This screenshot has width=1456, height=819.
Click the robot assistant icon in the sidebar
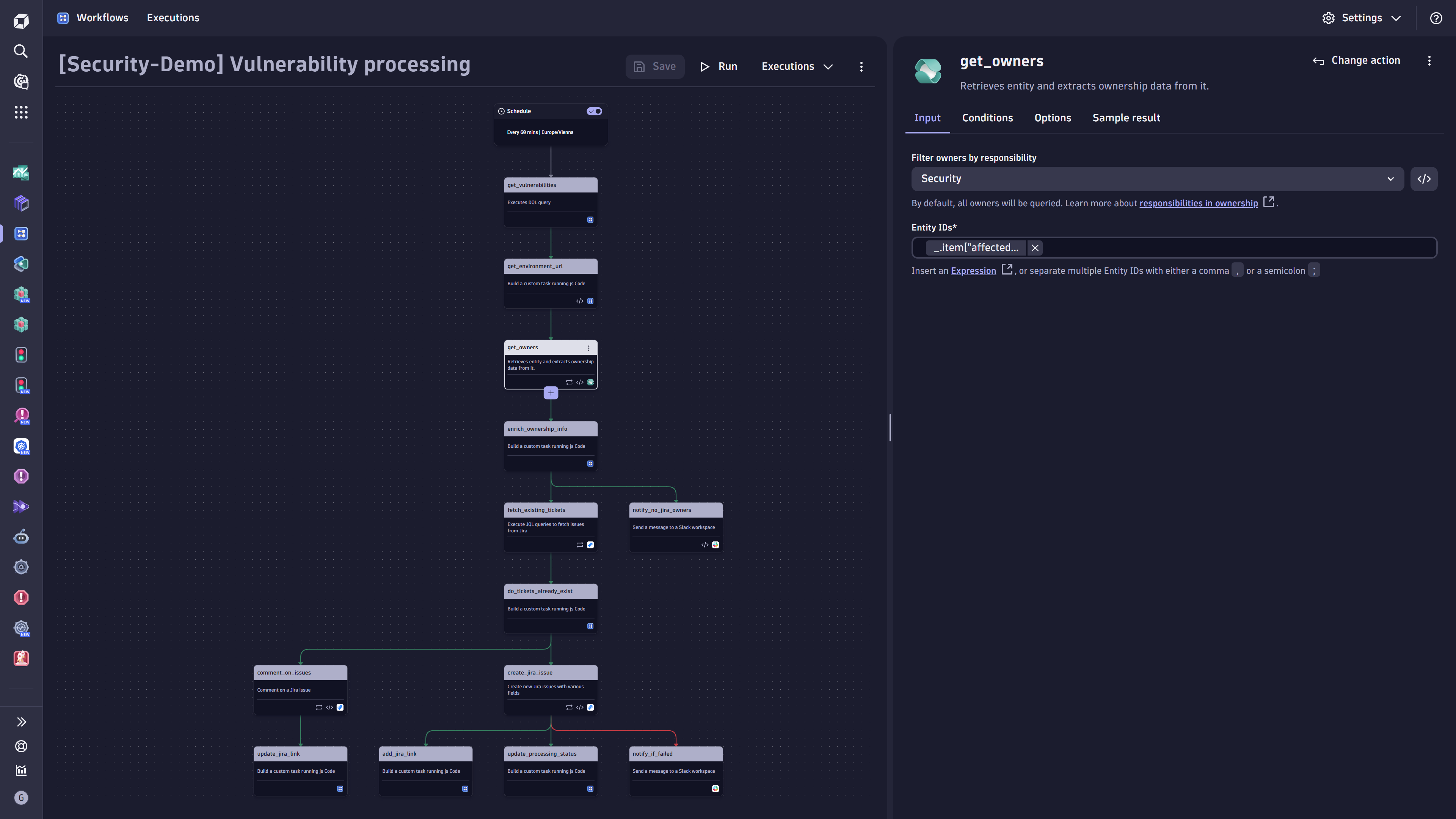coord(21,537)
